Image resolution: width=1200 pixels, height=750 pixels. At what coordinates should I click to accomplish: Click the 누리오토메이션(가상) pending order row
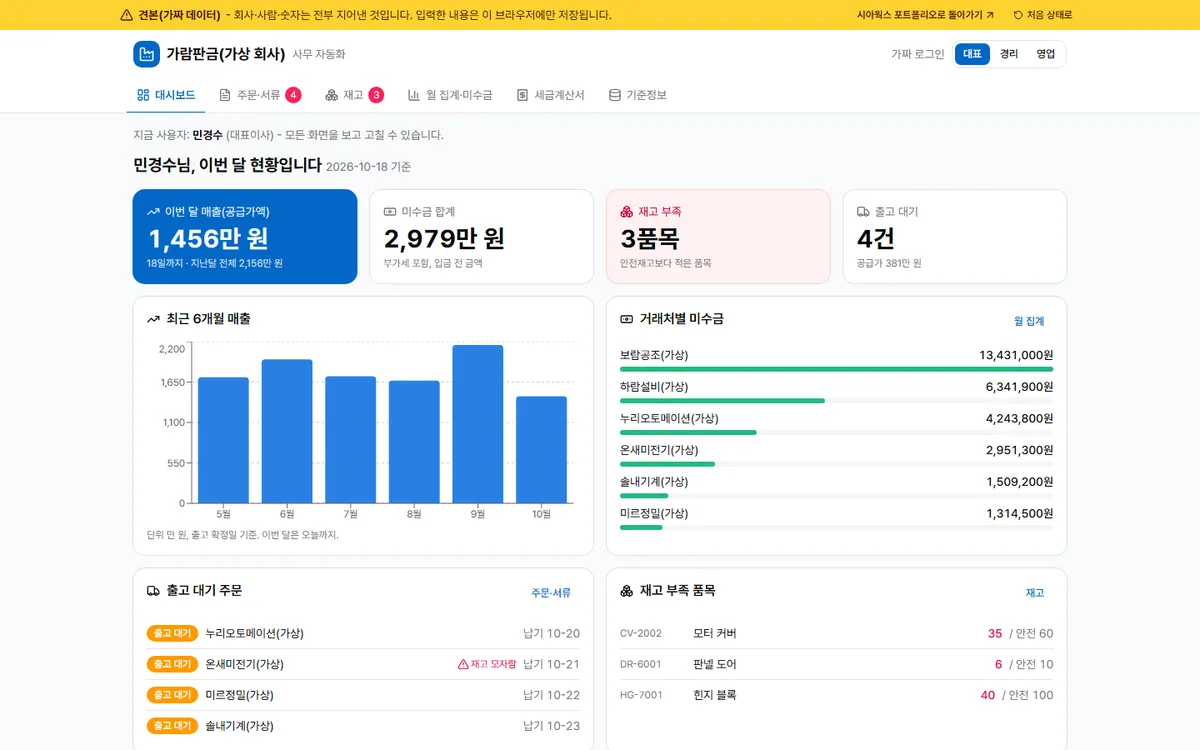click(x=363, y=633)
